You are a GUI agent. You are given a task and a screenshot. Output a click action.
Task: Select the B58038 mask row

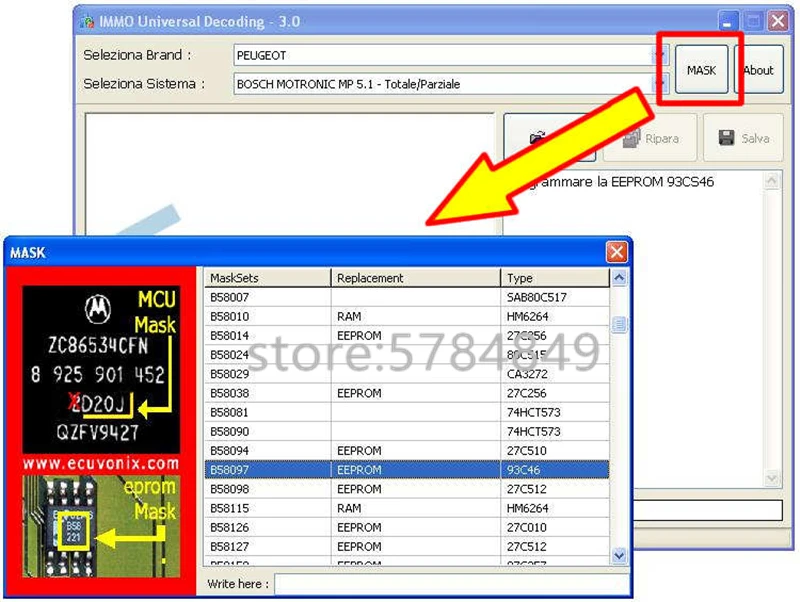tap(407, 393)
